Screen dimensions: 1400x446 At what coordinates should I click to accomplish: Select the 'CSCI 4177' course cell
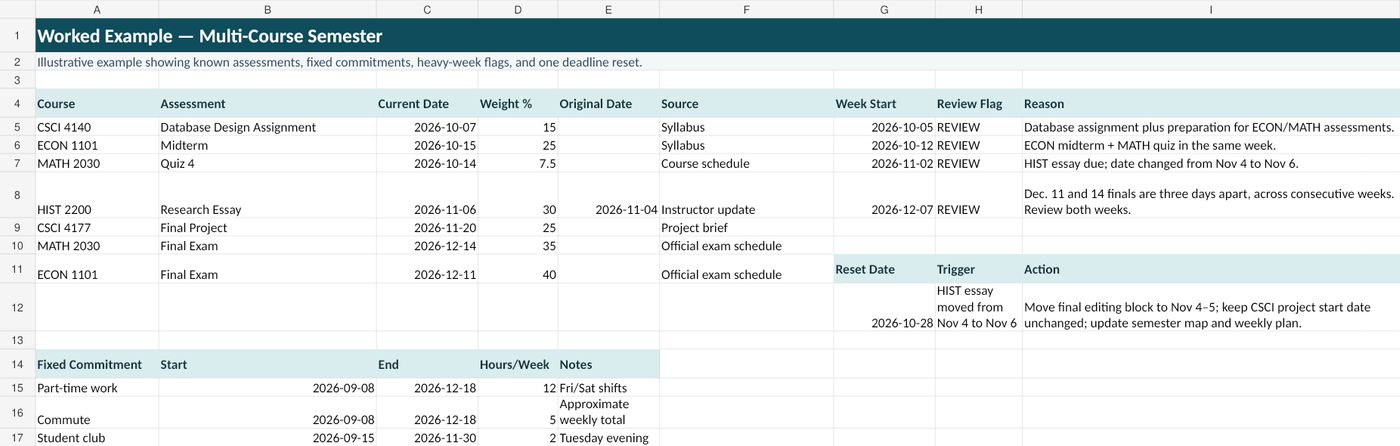(96, 227)
